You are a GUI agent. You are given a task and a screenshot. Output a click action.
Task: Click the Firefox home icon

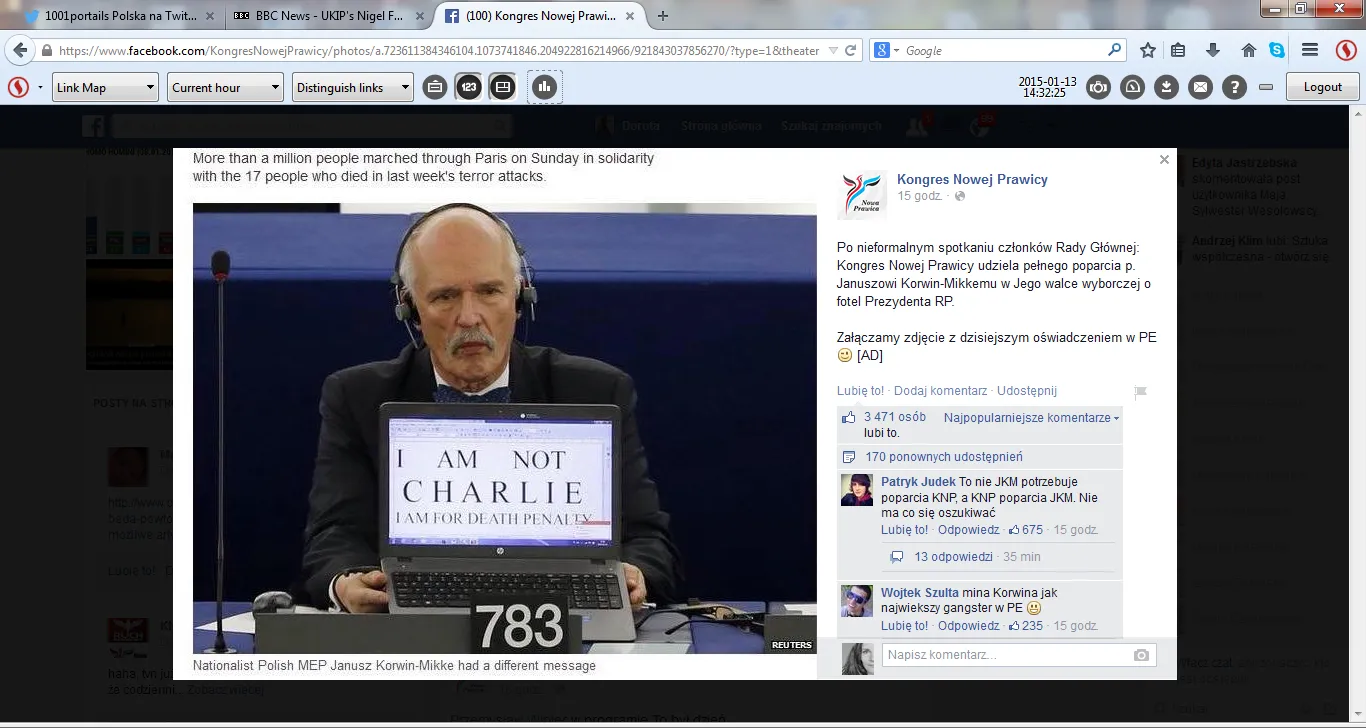click(x=1247, y=50)
